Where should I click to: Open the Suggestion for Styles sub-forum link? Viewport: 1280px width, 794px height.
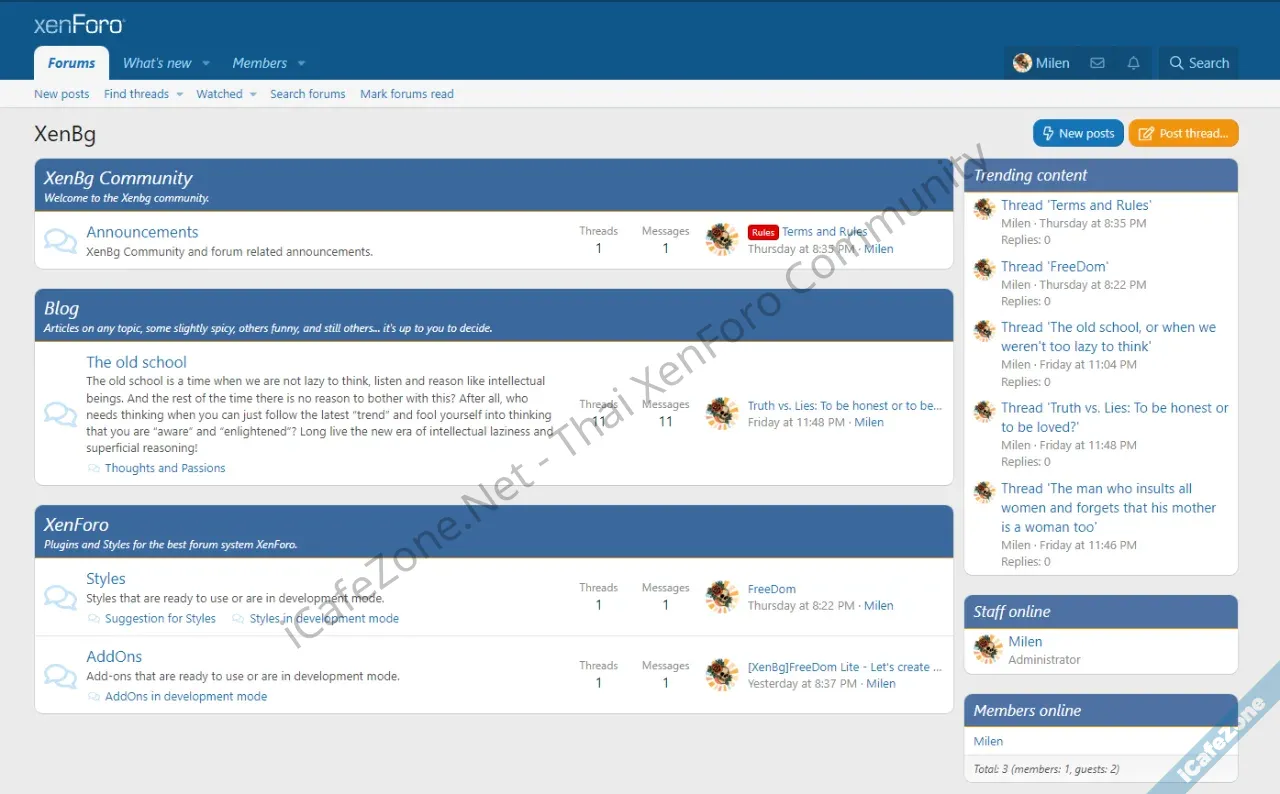(160, 619)
